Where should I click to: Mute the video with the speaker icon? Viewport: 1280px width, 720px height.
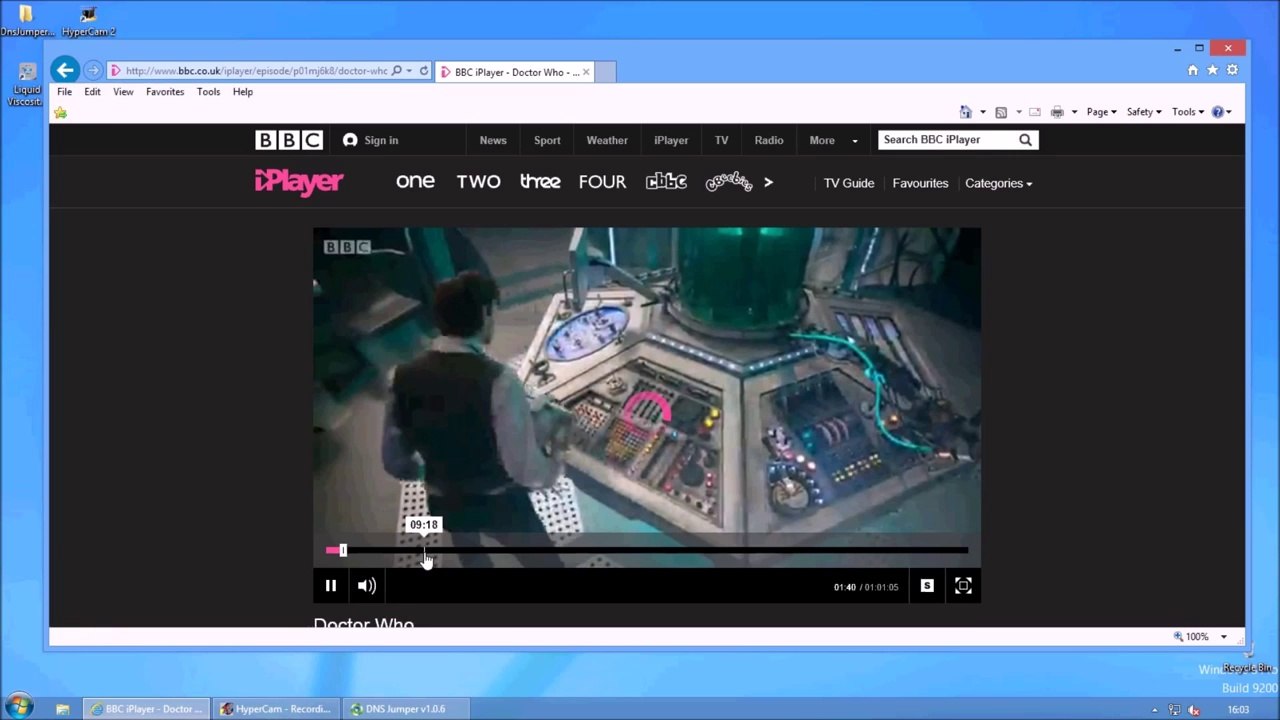coord(367,586)
